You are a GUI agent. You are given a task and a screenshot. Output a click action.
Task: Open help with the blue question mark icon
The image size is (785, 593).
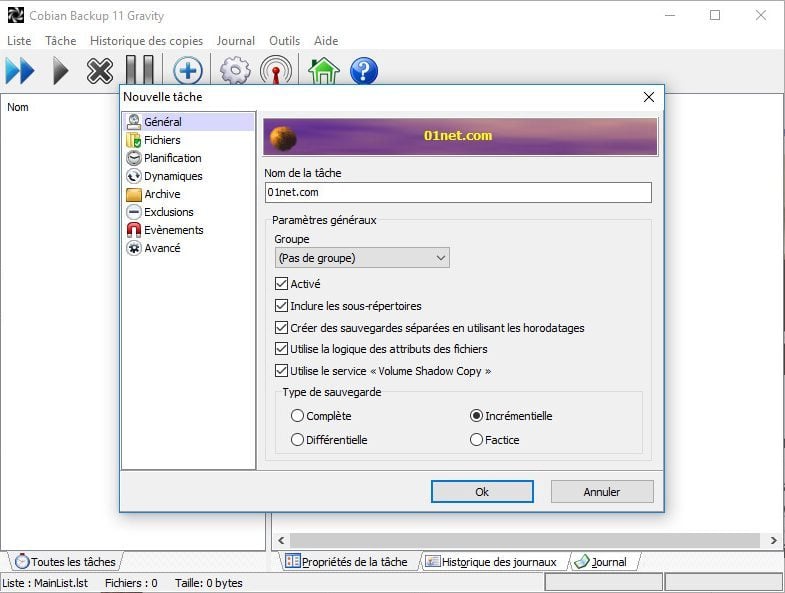[364, 71]
